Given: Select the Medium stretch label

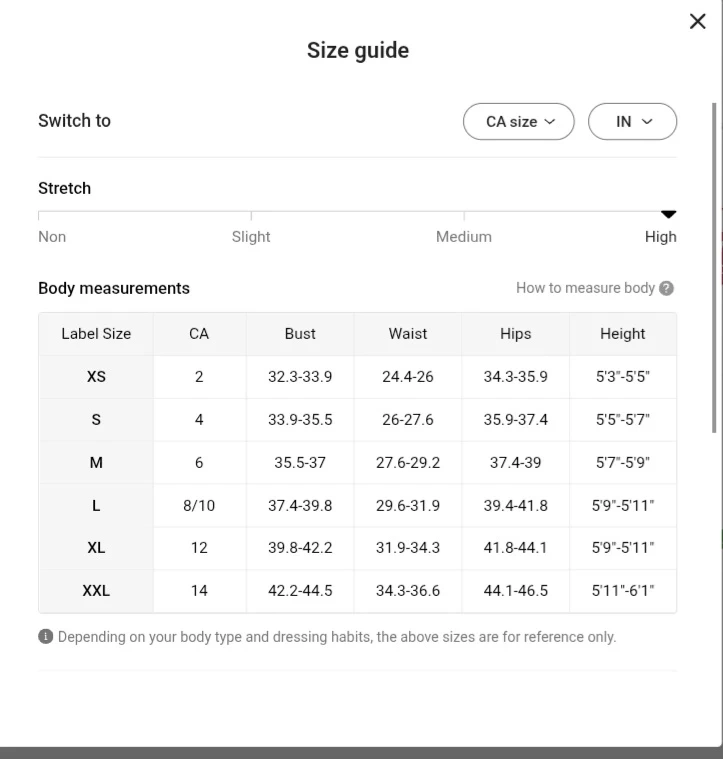Looking at the screenshot, I should click(463, 237).
